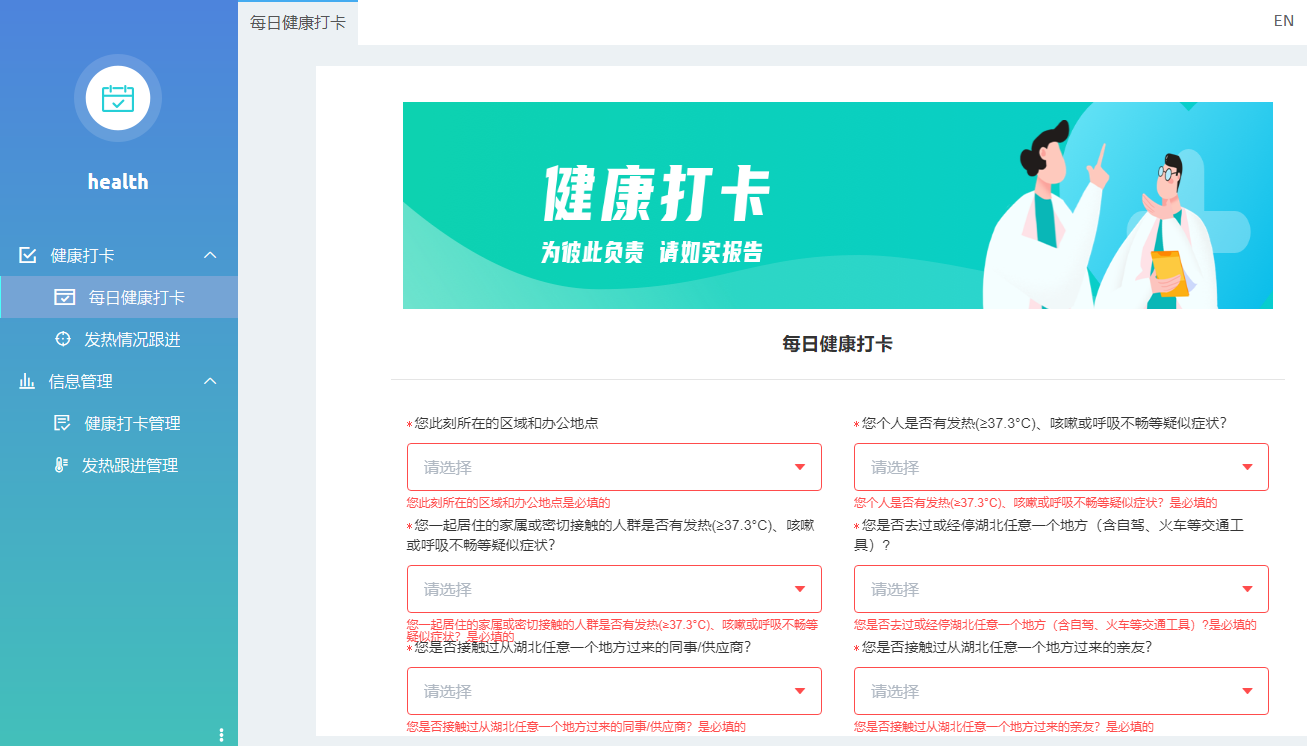The image size is (1307, 746).
Task: Click the label 您此刻所在的区域和办公地点
Action: coord(506,423)
